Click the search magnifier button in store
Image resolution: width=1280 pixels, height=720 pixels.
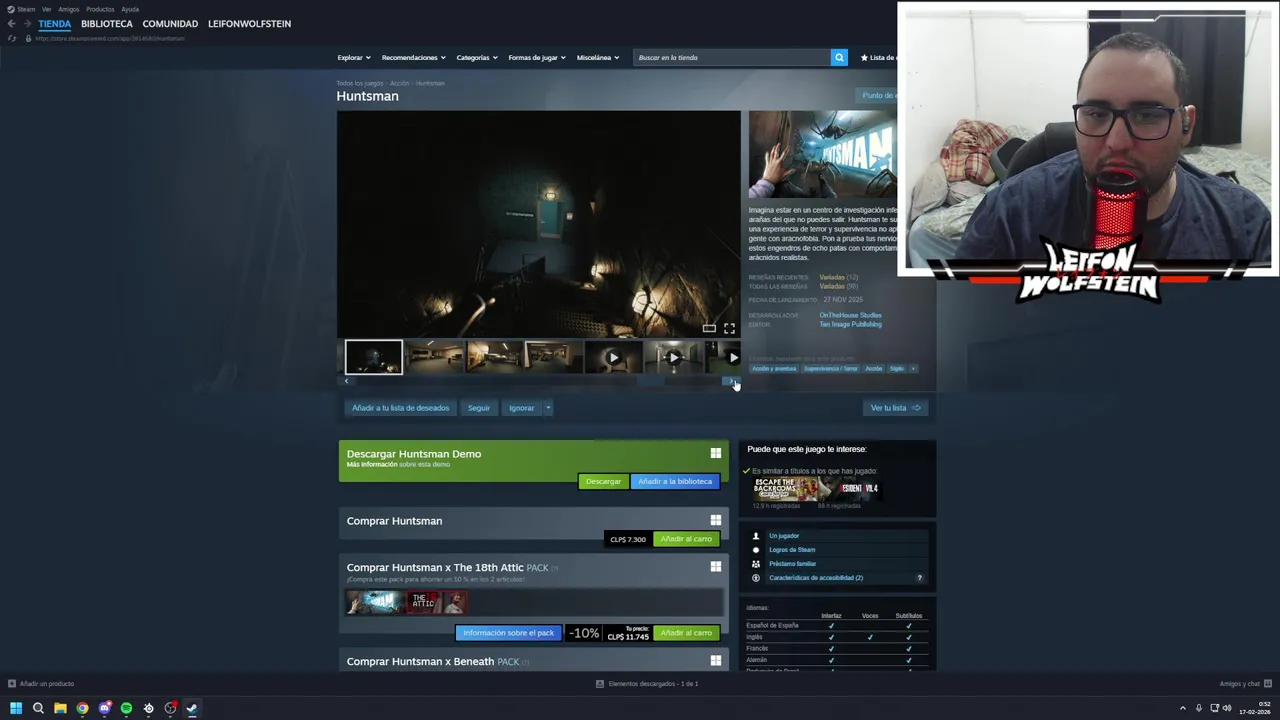839,57
